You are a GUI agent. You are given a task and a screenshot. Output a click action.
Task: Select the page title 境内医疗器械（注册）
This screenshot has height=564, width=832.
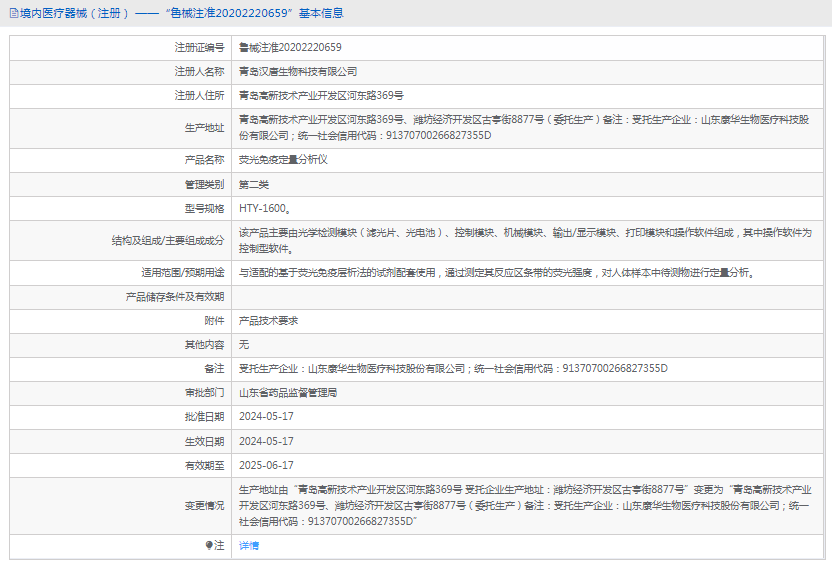[x=74, y=13]
